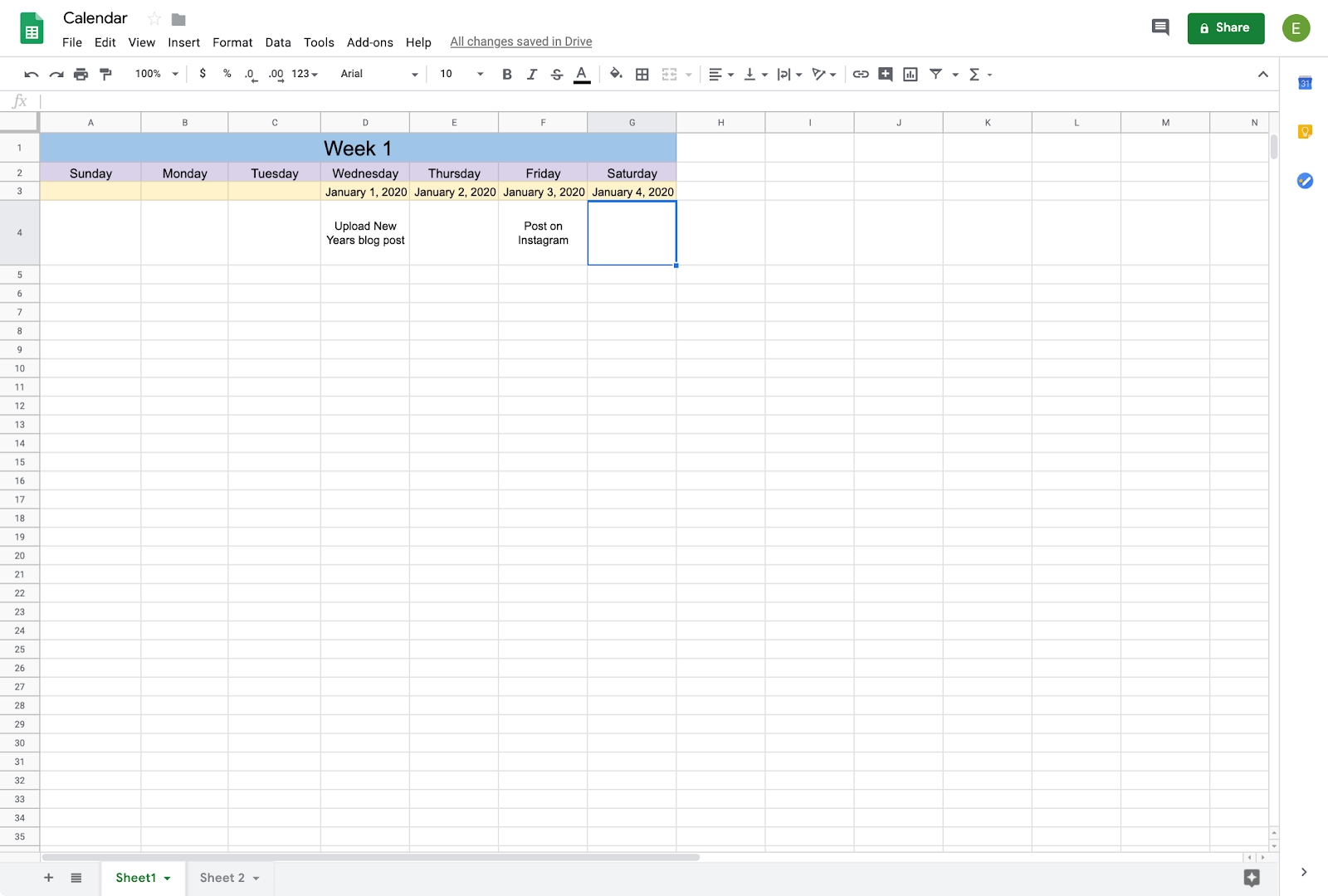The image size is (1328, 896).
Task: Open the Arial font dropdown
Action: [x=378, y=74]
